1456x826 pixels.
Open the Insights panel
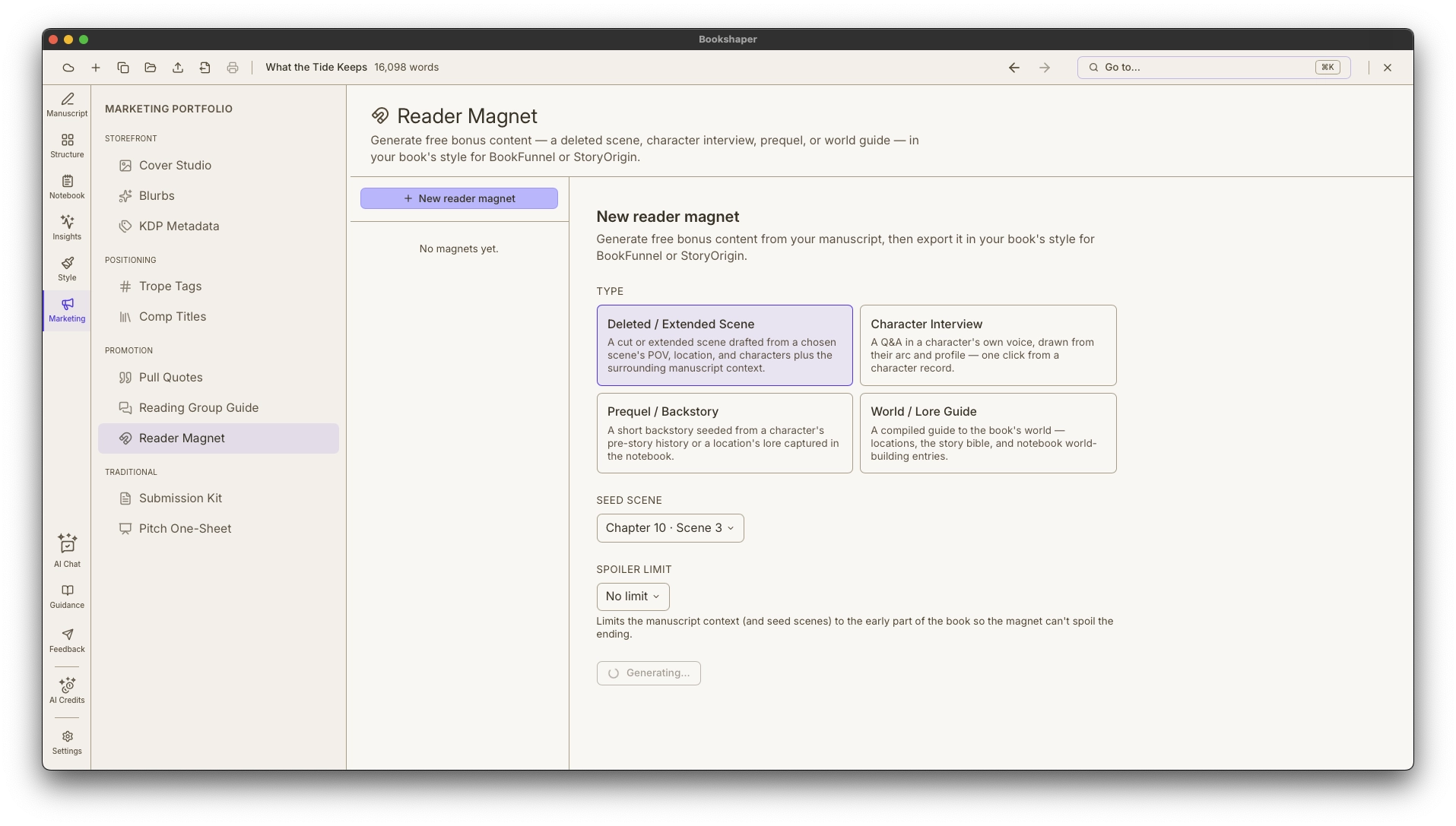click(x=67, y=228)
